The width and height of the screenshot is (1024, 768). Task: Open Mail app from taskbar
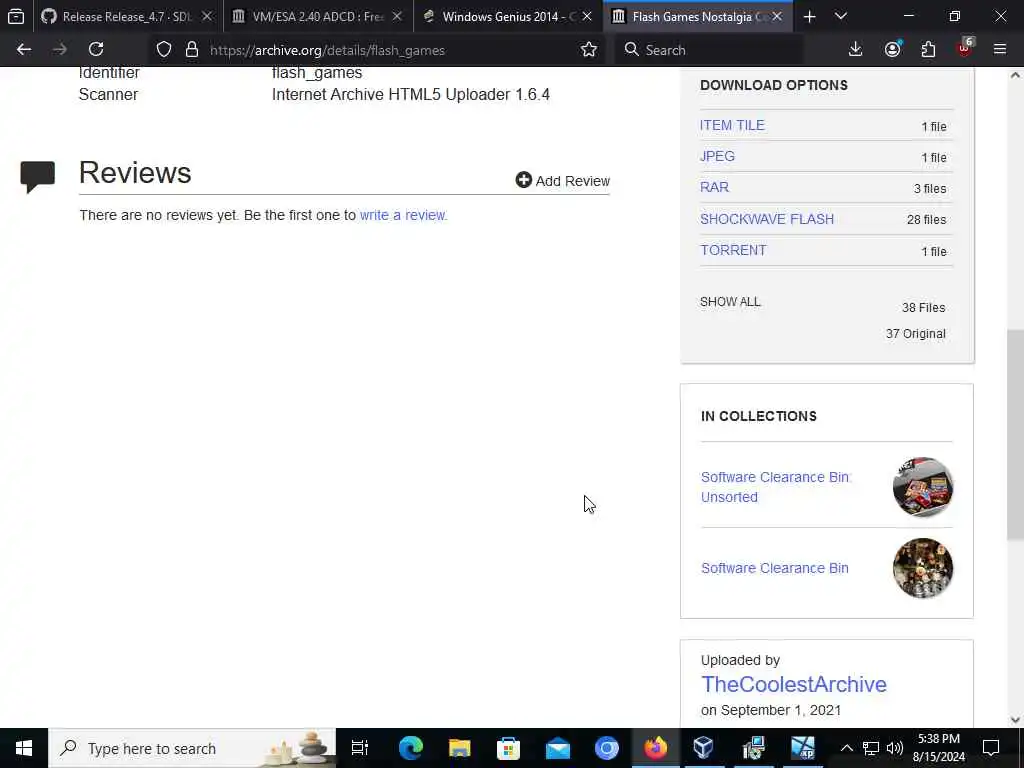[558, 748]
